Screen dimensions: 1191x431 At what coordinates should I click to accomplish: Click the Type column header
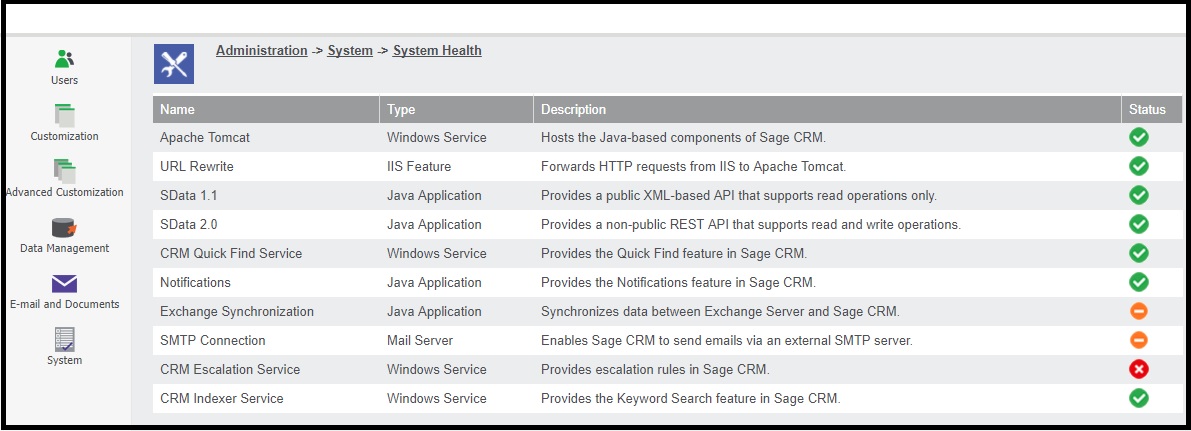point(401,109)
